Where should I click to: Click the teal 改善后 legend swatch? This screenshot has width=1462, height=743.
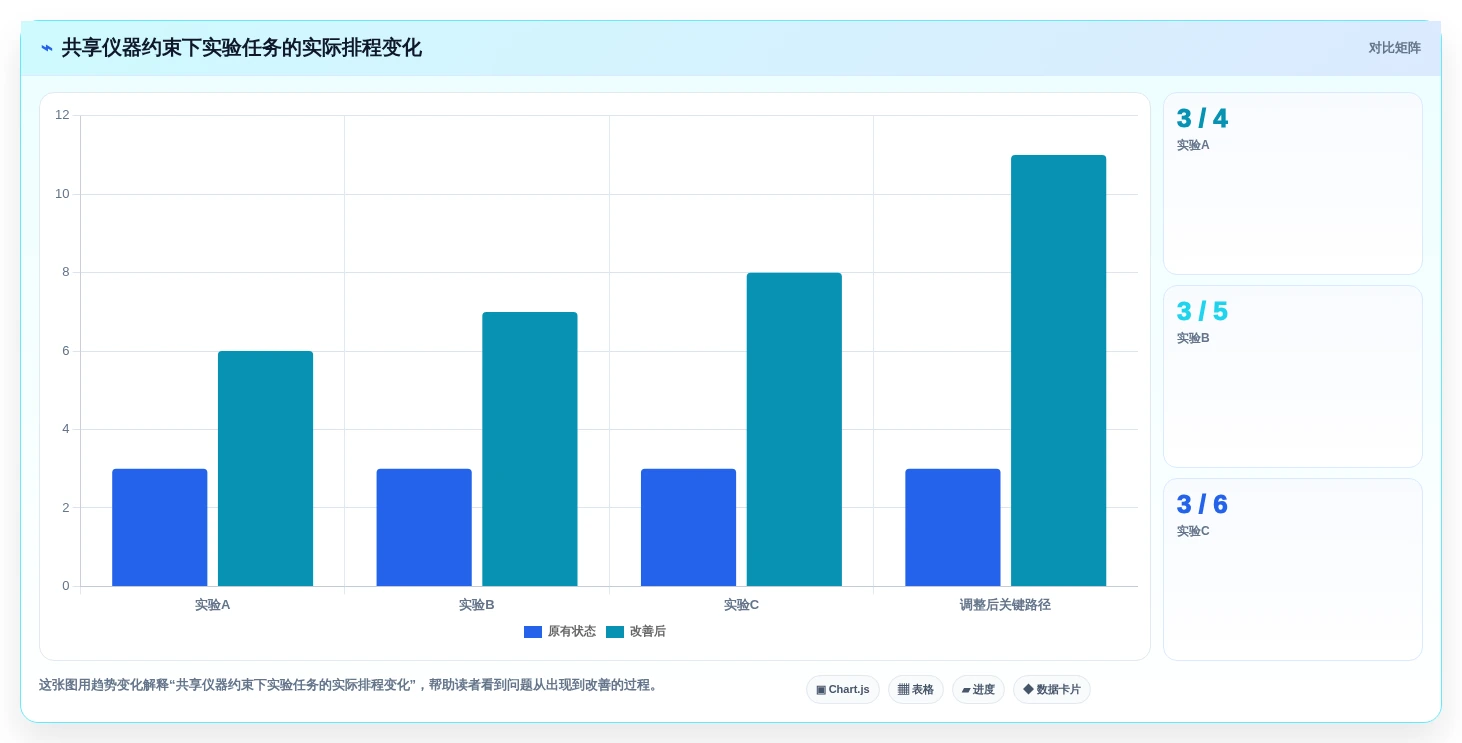tap(615, 632)
